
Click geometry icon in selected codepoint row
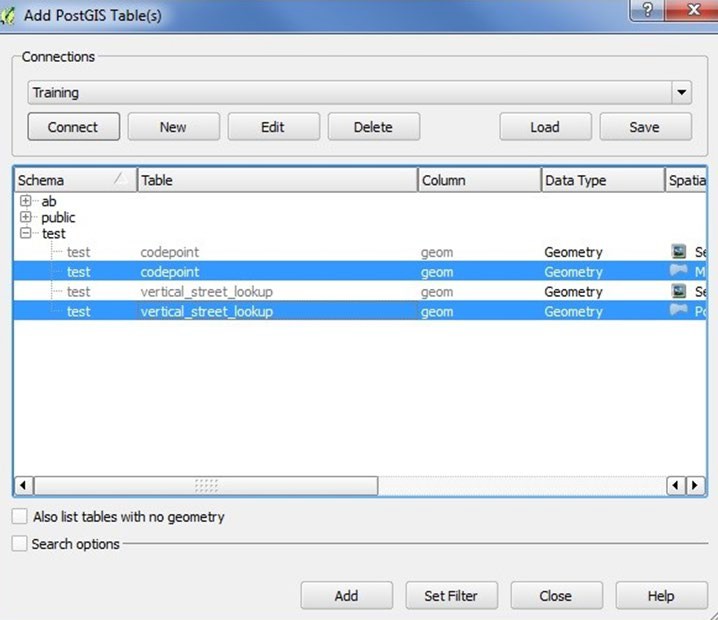[x=678, y=270]
